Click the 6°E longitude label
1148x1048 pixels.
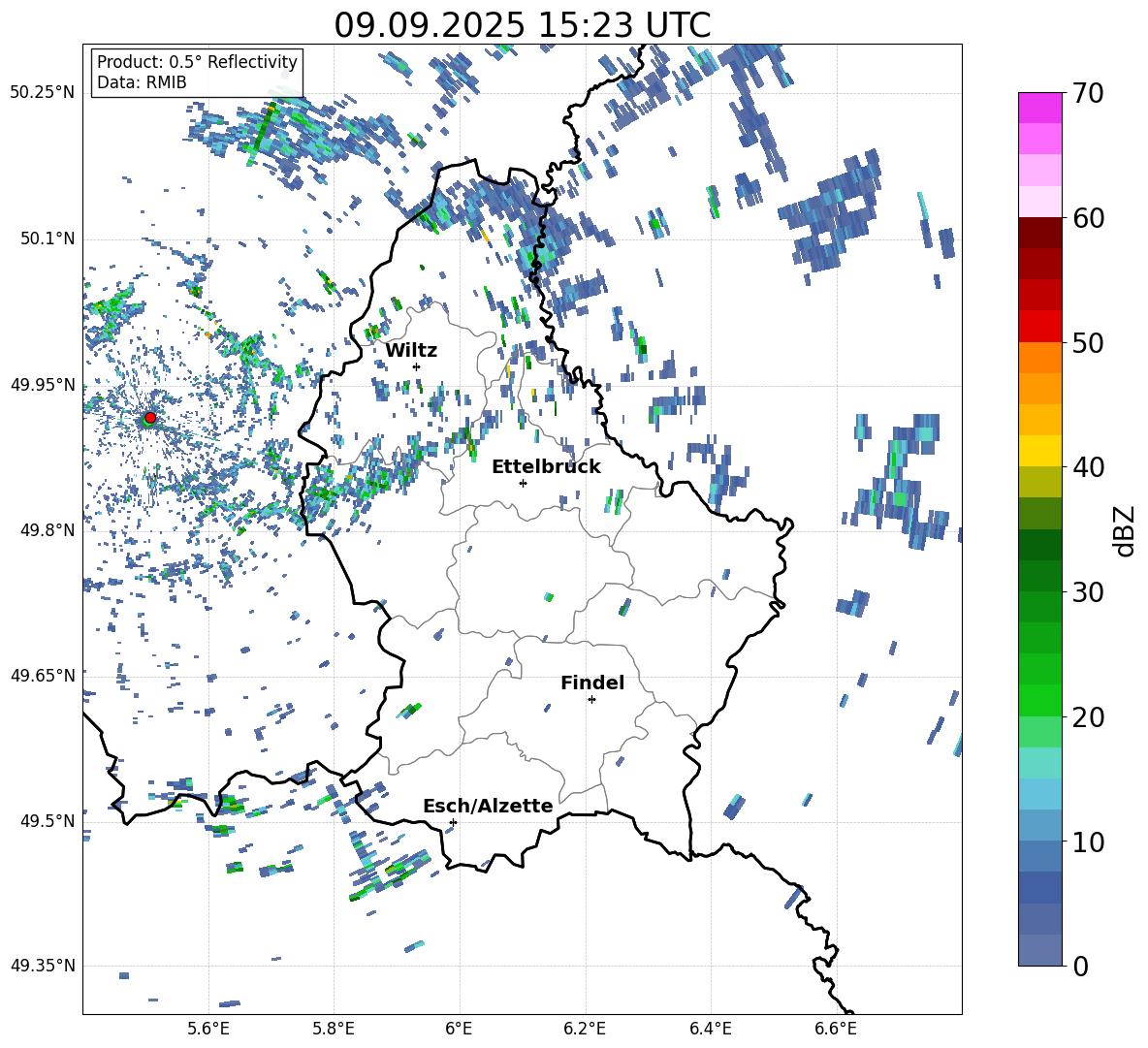point(459,1030)
